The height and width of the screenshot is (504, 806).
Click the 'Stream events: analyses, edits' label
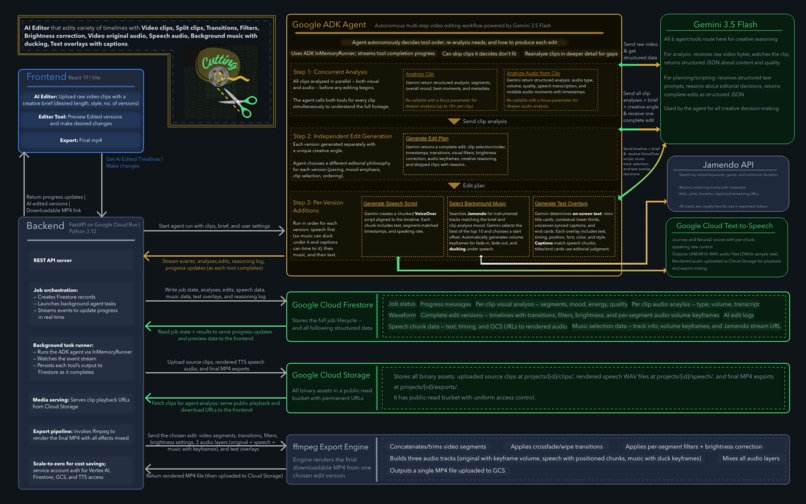tap(214, 264)
